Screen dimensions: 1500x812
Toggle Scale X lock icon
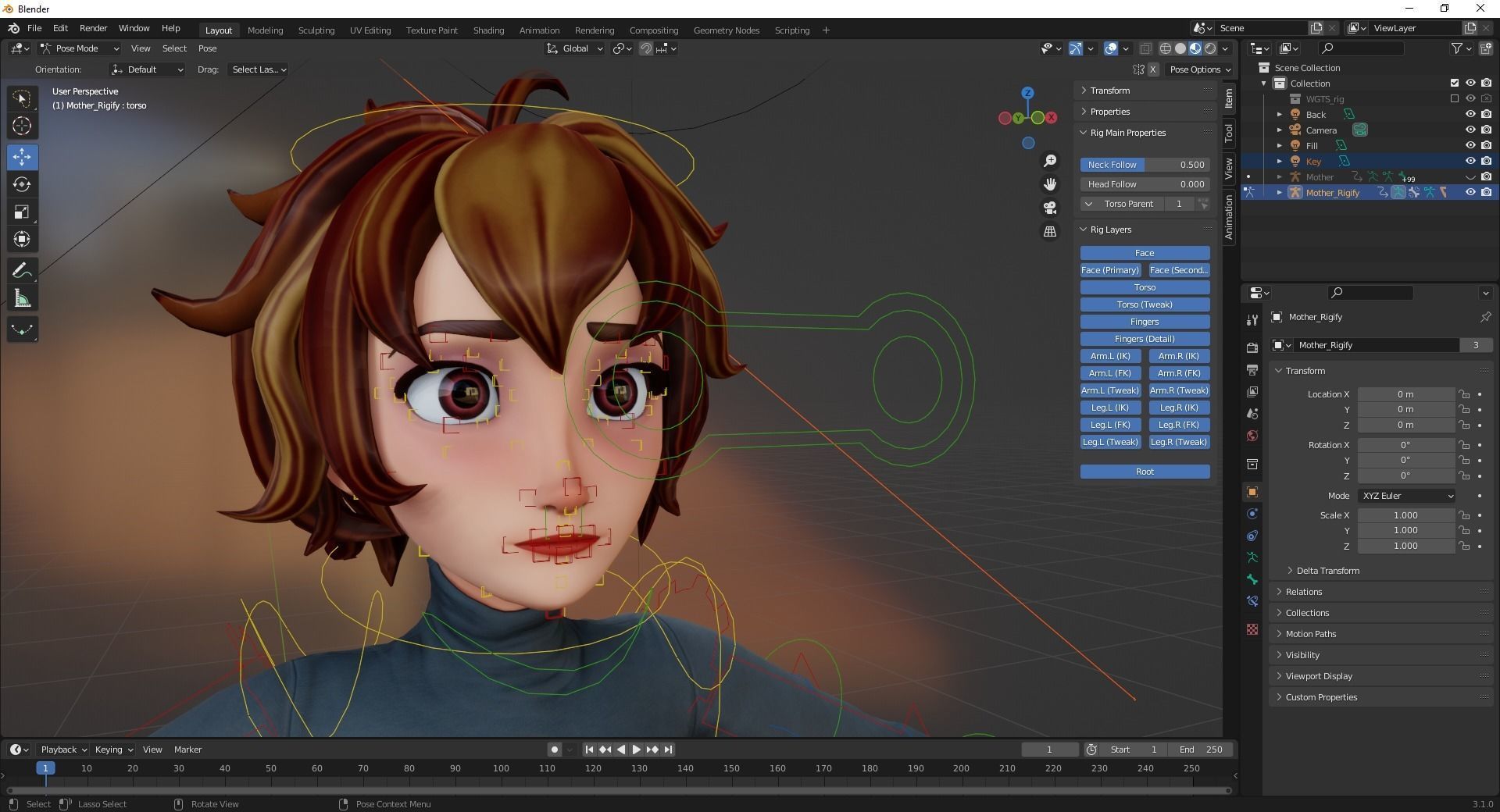click(x=1464, y=515)
